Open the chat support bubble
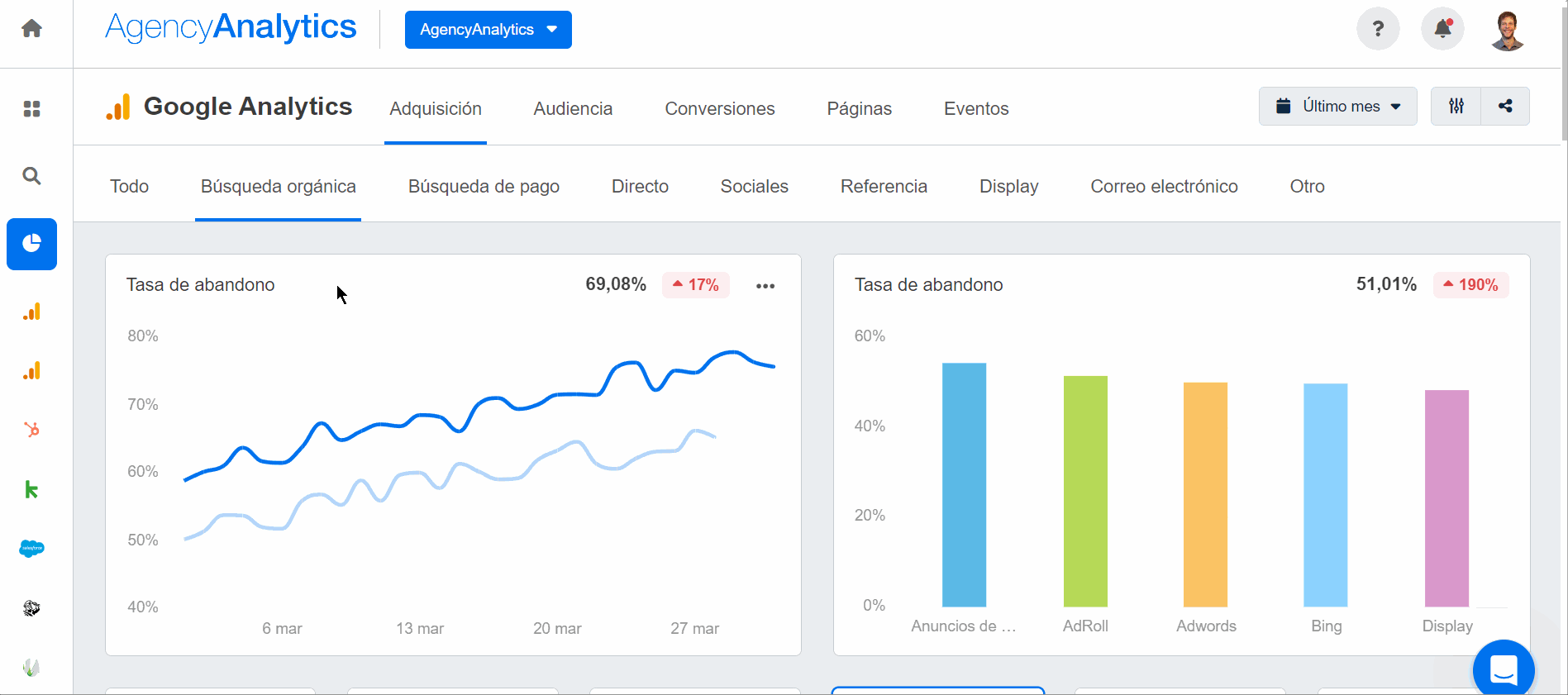Screen dimensions: 1568x695 1504,669
